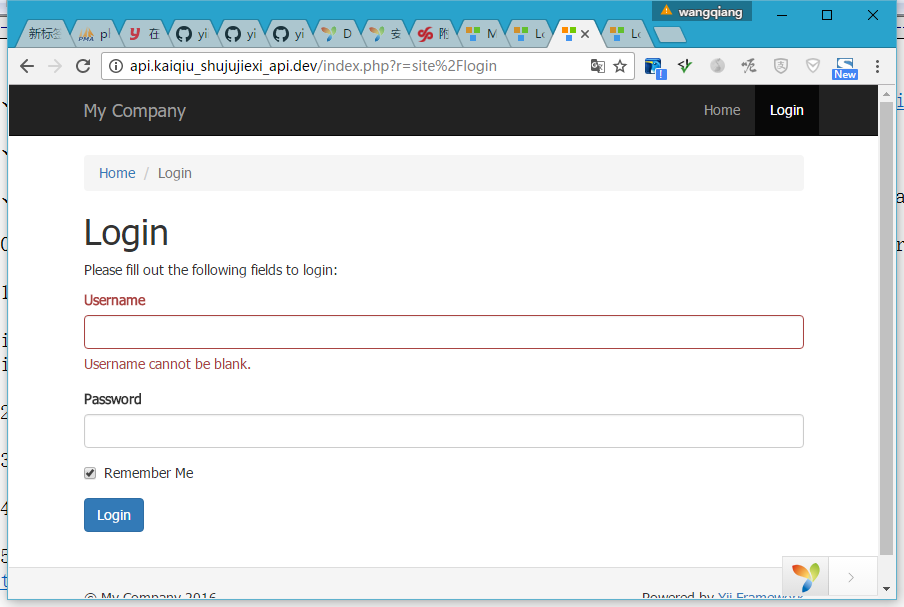The height and width of the screenshot is (607, 904).
Task: Click the large Login page heading
Action: coord(126,233)
